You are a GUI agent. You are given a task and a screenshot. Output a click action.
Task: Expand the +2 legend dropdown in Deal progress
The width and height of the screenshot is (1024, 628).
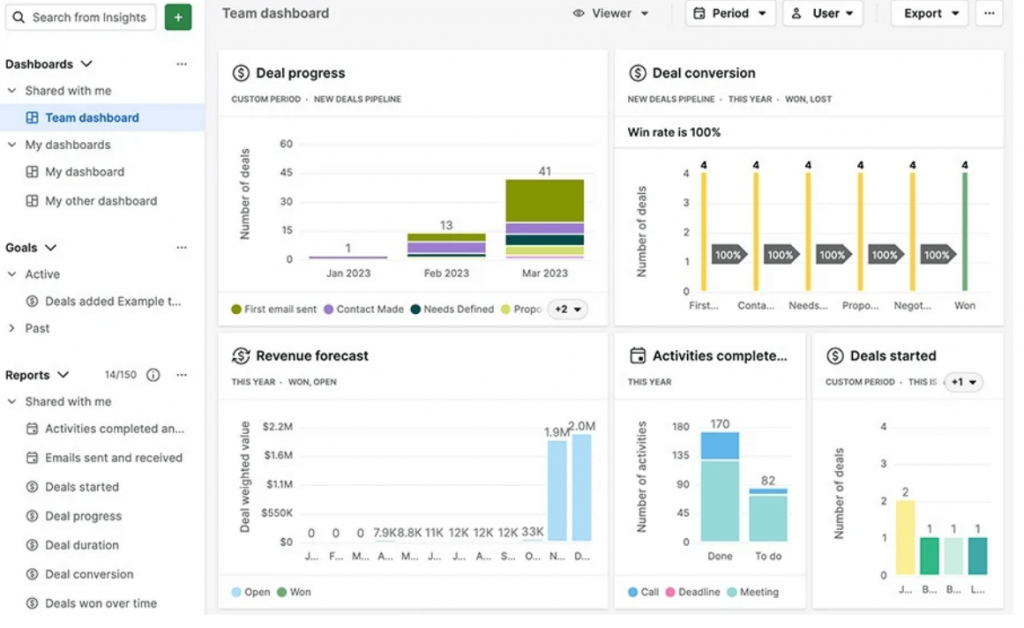pyautogui.click(x=567, y=309)
